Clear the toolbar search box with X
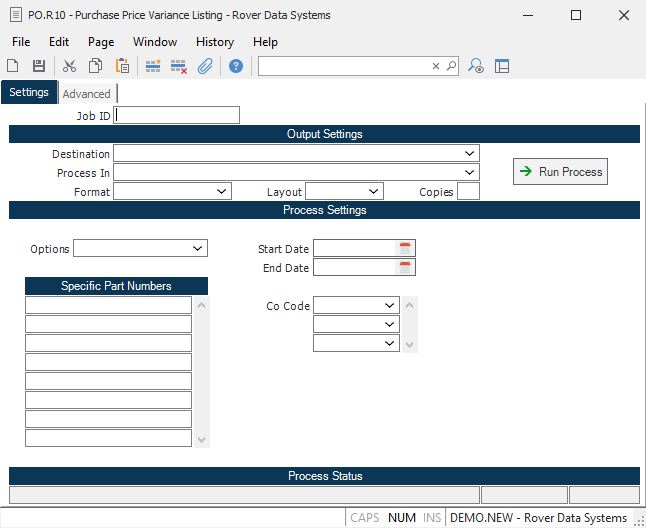 [436, 66]
